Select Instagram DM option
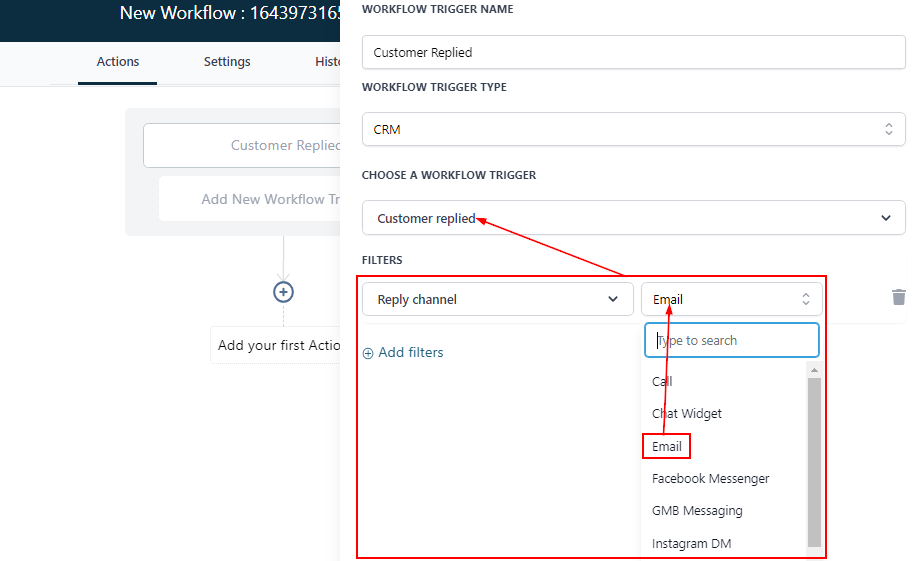This screenshot has height=561, width=914. pyautogui.click(x=691, y=544)
